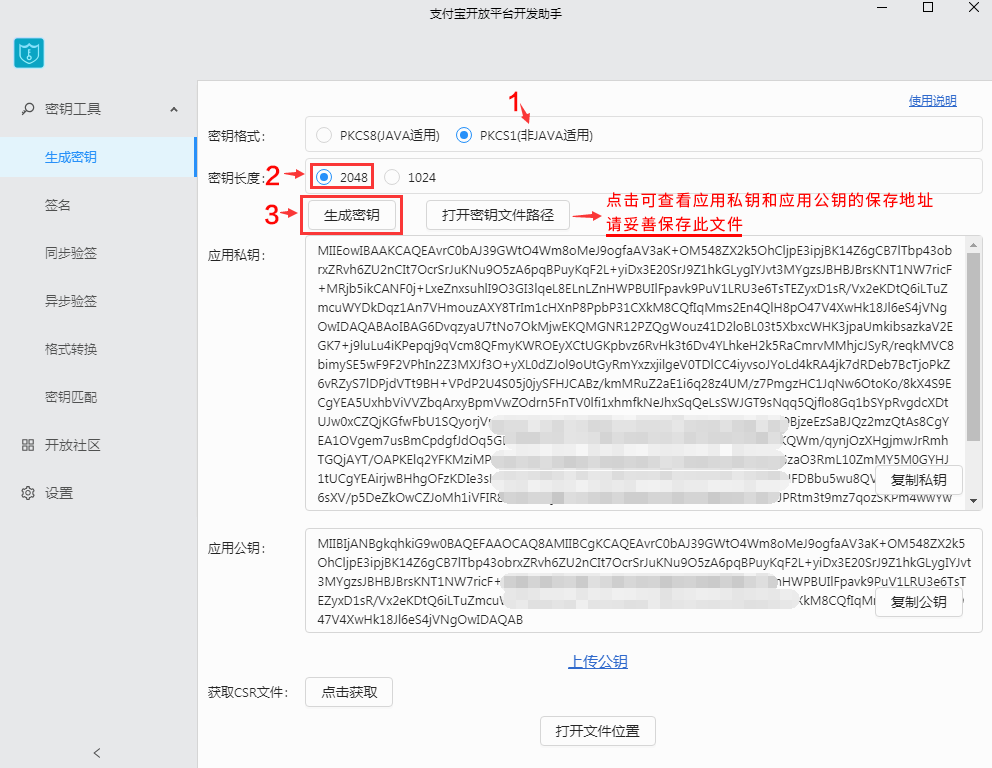992x768 pixels.
Task: Click the 打开密钥文件路径 button
Action: click(498, 215)
